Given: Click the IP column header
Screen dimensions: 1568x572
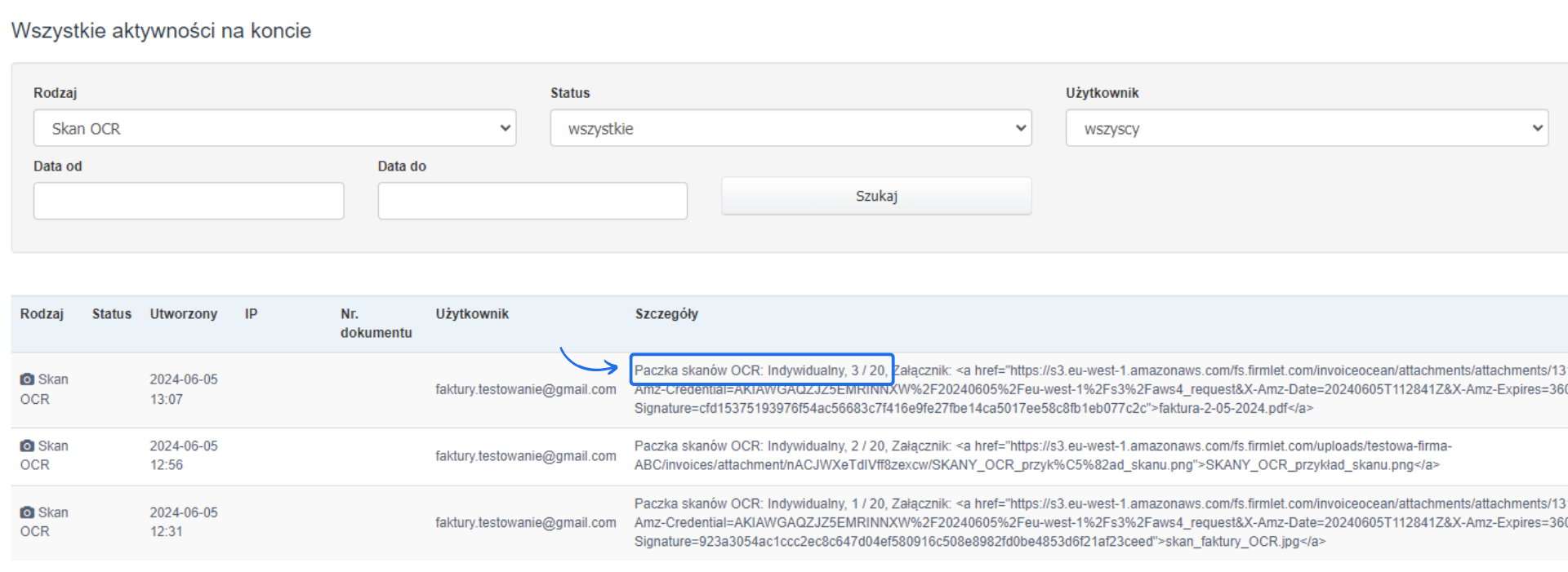Looking at the screenshot, I should click(251, 314).
